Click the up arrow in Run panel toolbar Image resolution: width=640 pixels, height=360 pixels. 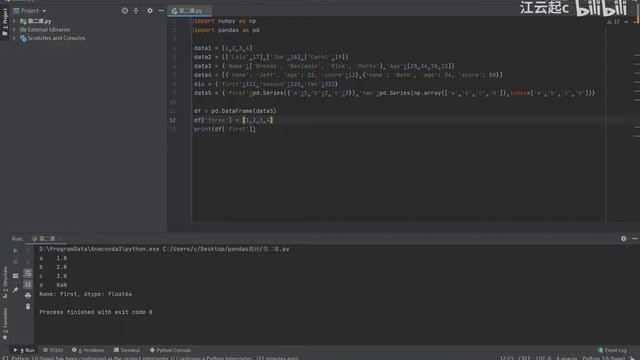[x=28, y=251]
